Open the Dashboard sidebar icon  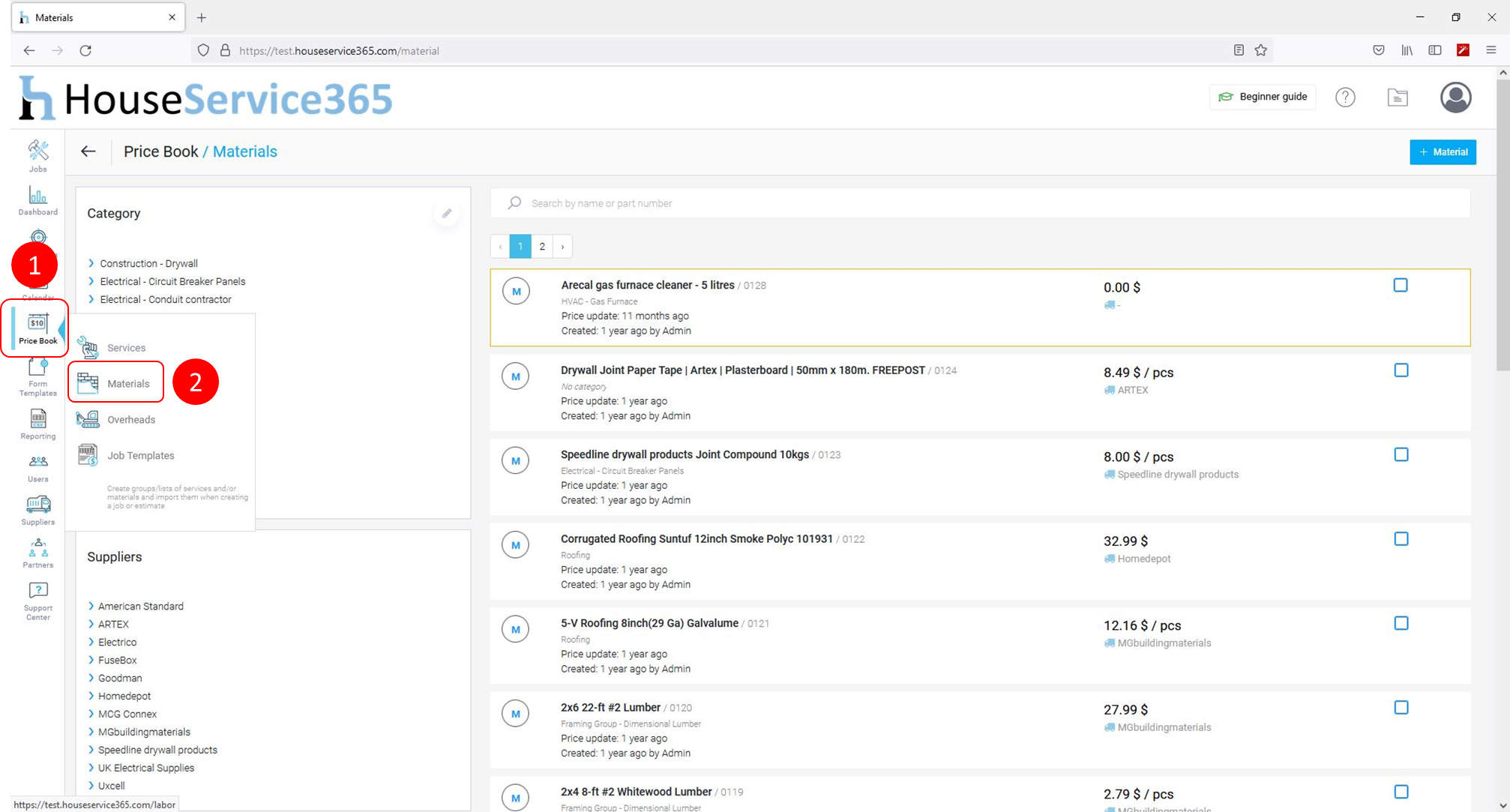(37, 200)
